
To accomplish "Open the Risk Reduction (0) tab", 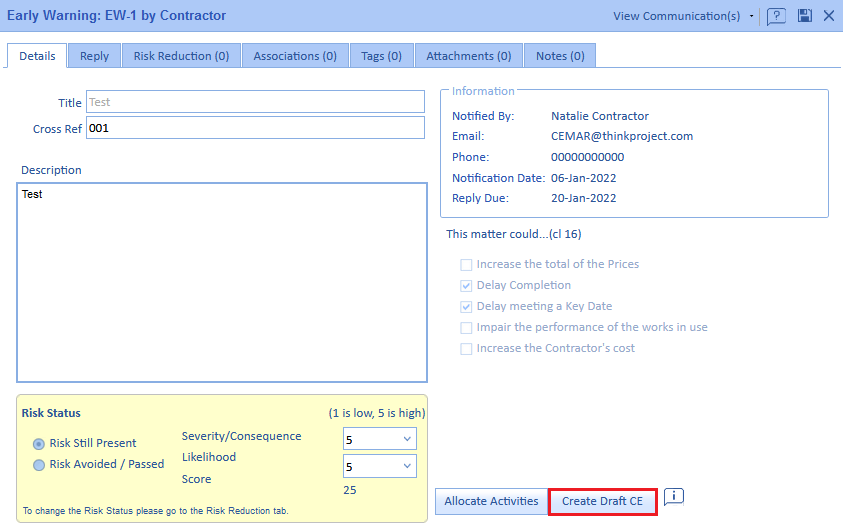I will pyautogui.click(x=181, y=56).
